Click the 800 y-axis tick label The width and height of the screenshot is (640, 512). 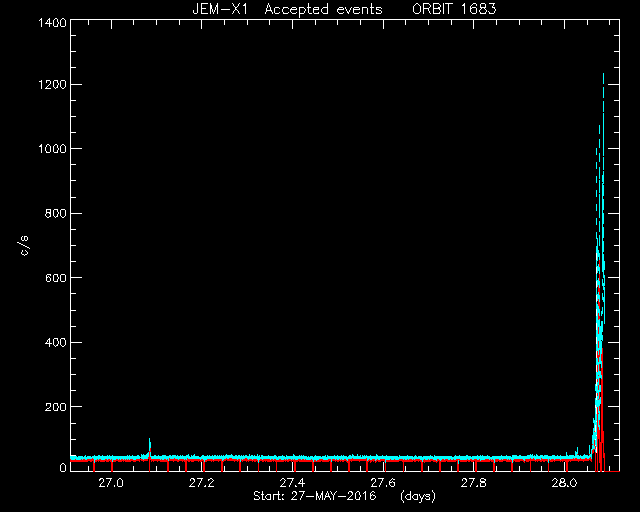click(55, 213)
